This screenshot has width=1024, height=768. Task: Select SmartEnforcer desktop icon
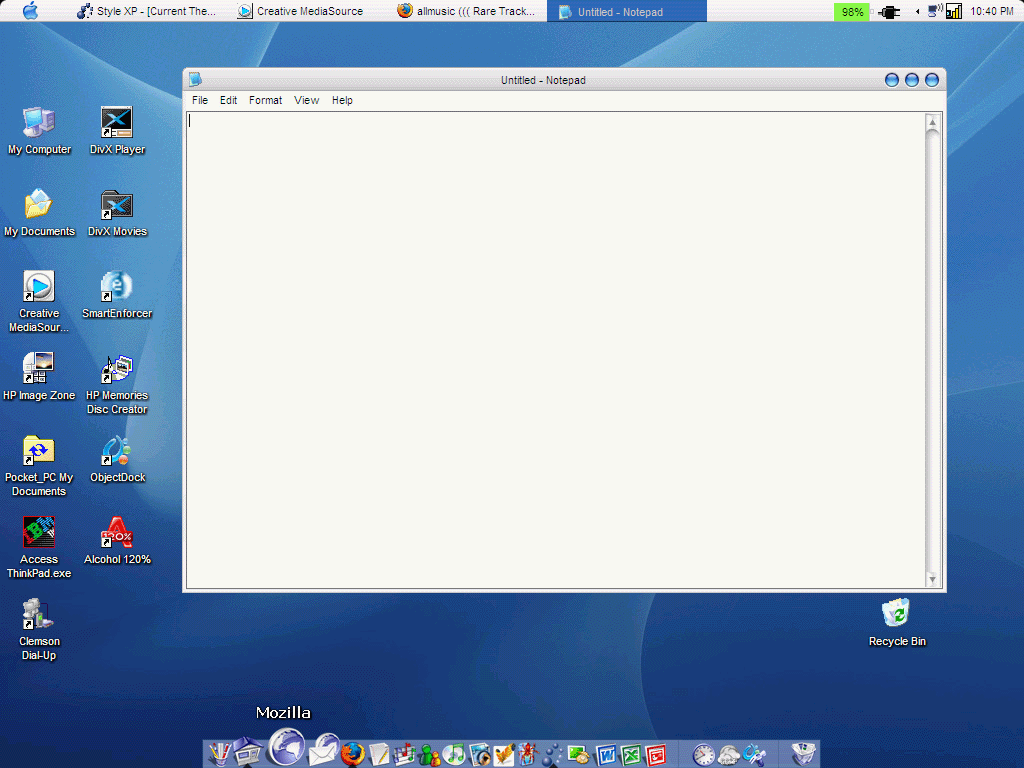tap(117, 295)
